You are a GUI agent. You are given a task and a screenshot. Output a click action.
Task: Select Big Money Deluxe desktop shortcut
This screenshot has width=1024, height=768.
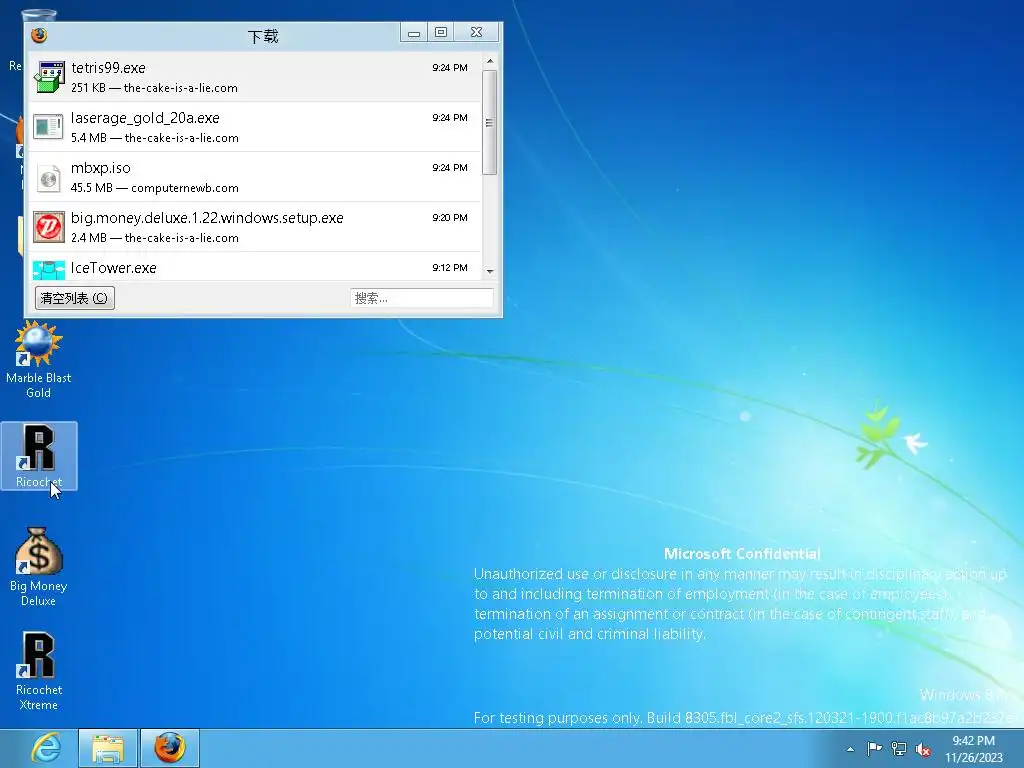point(39,567)
